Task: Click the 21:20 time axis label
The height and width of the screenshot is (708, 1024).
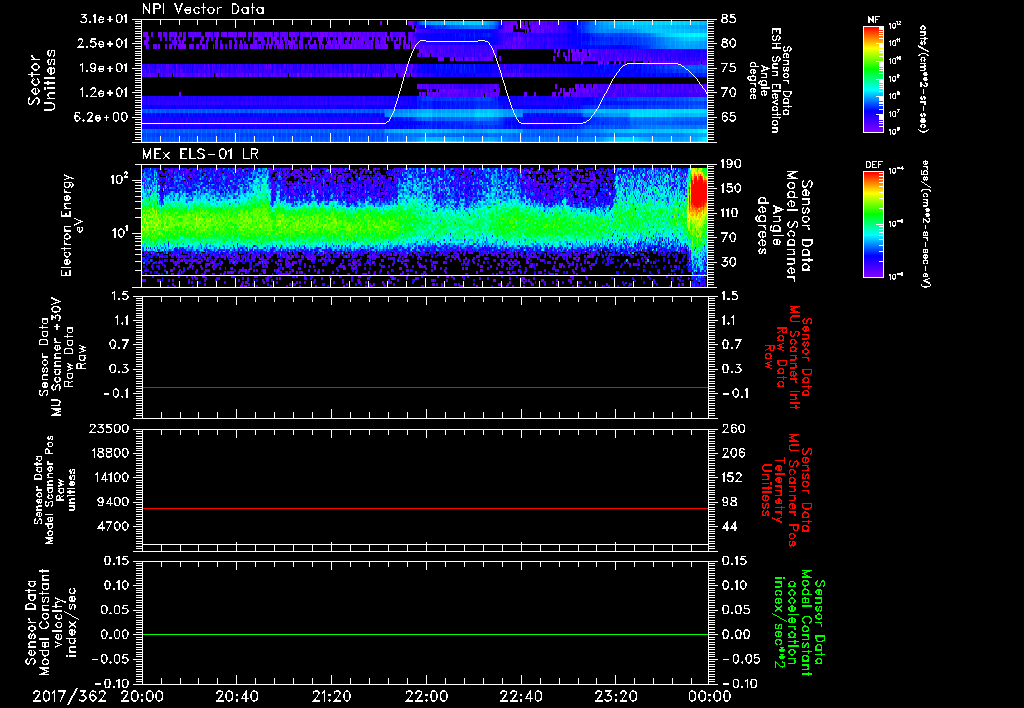Action: pos(331,695)
